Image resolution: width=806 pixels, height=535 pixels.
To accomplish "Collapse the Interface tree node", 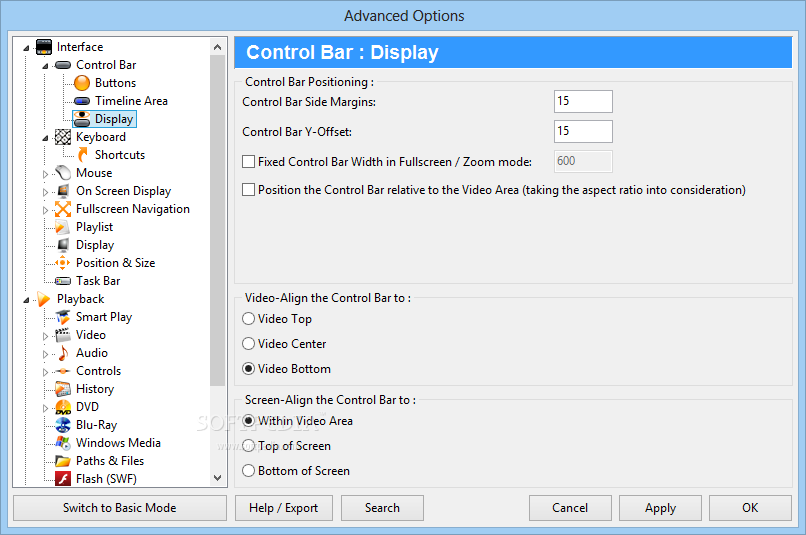I will point(26,48).
